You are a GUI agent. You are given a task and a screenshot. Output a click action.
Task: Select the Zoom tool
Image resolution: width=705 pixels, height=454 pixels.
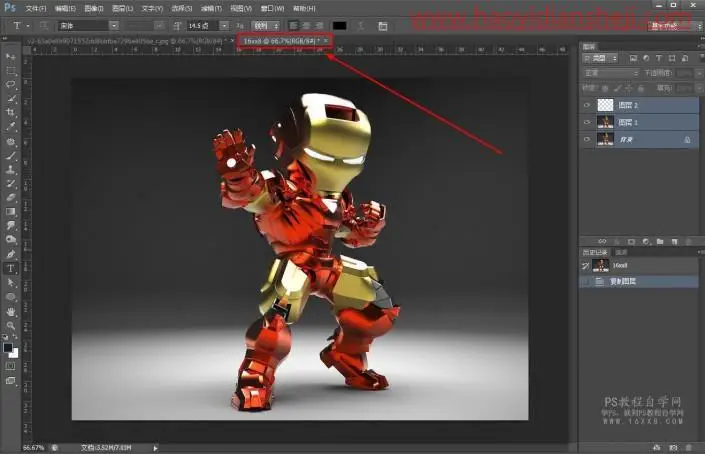(x=11, y=325)
